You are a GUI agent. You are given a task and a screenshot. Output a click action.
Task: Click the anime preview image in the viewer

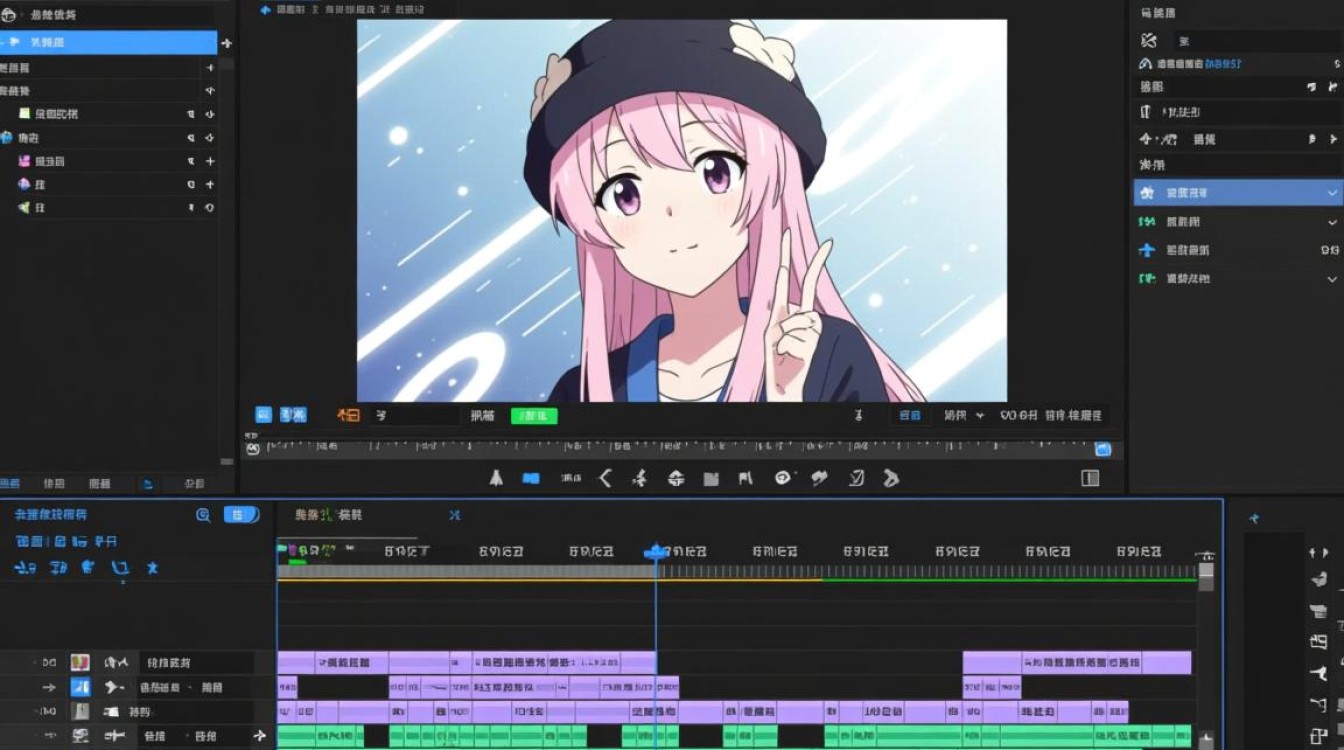click(x=682, y=211)
